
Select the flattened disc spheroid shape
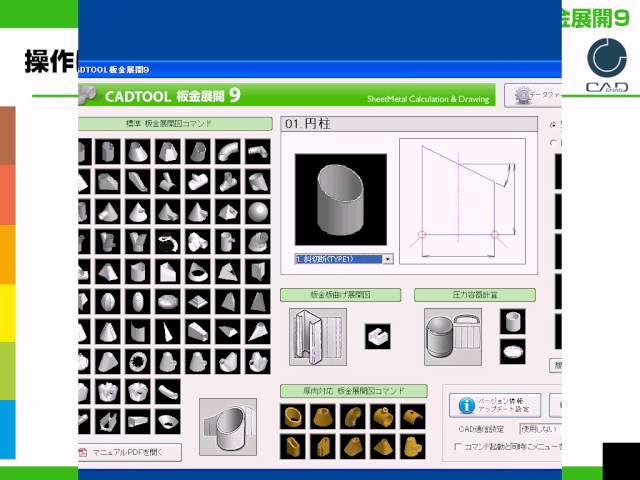tap(168, 302)
